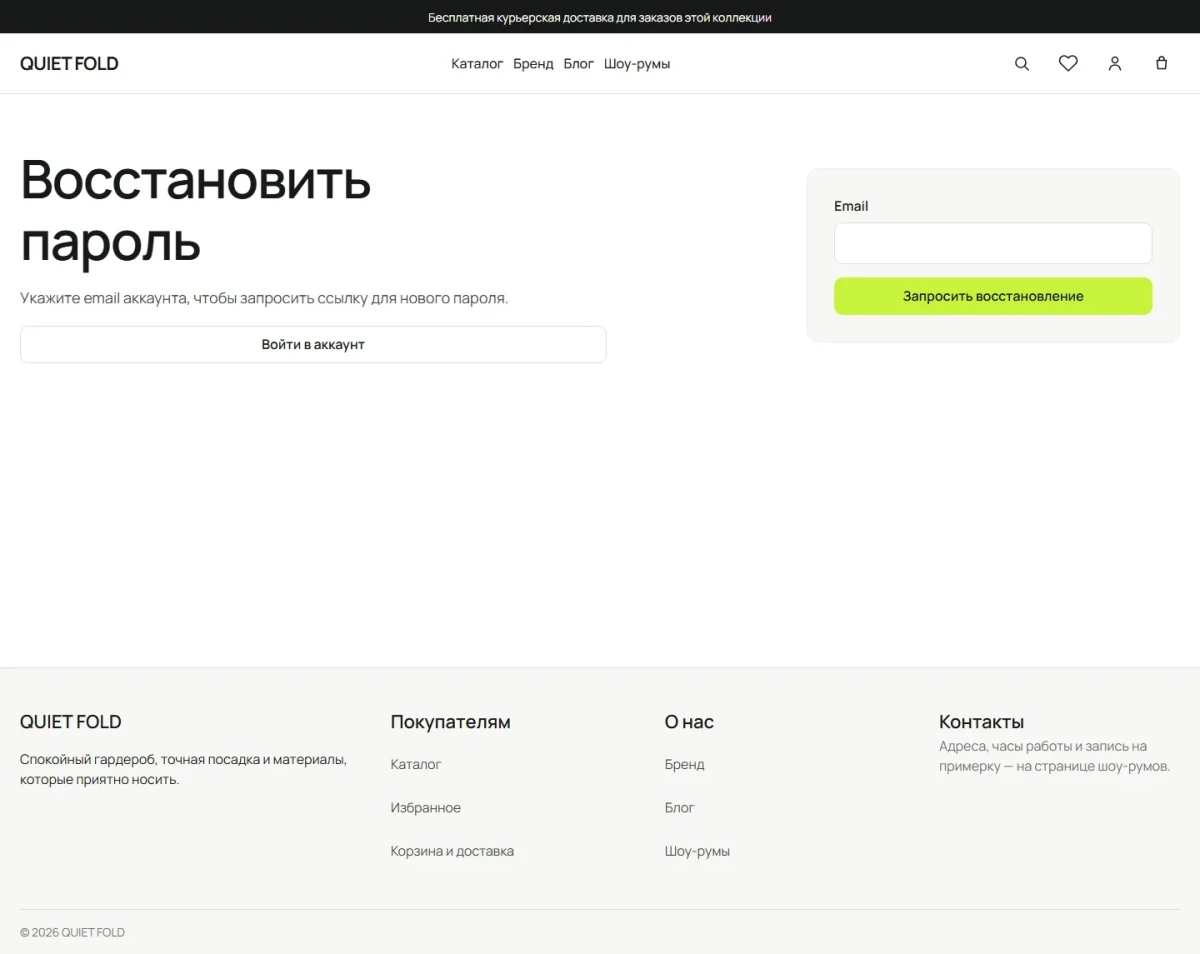This screenshot has height=954, width=1200.
Task: Click the Покупателям footer heading
Action: [x=450, y=721]
